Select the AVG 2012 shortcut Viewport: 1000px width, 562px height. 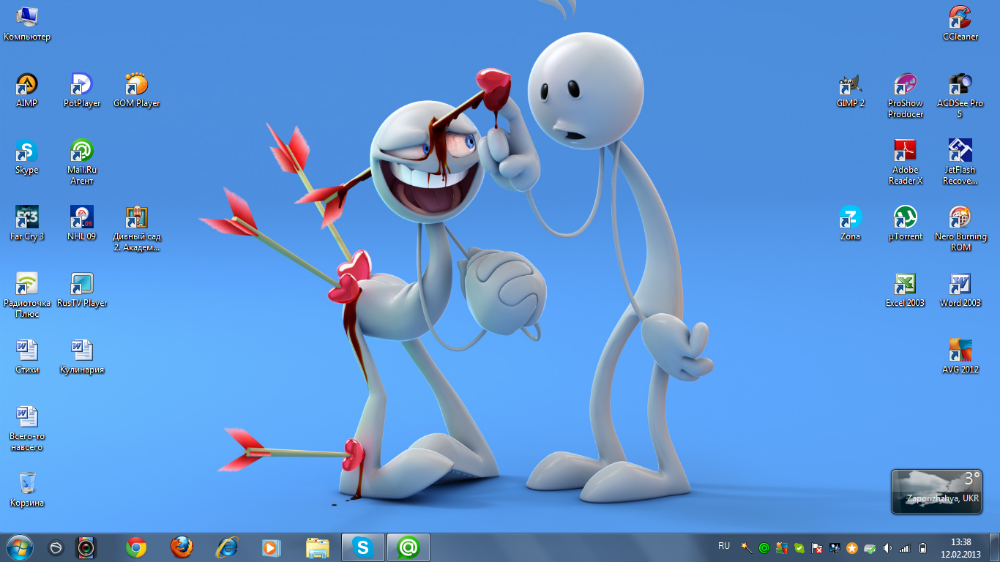(960, 357)
